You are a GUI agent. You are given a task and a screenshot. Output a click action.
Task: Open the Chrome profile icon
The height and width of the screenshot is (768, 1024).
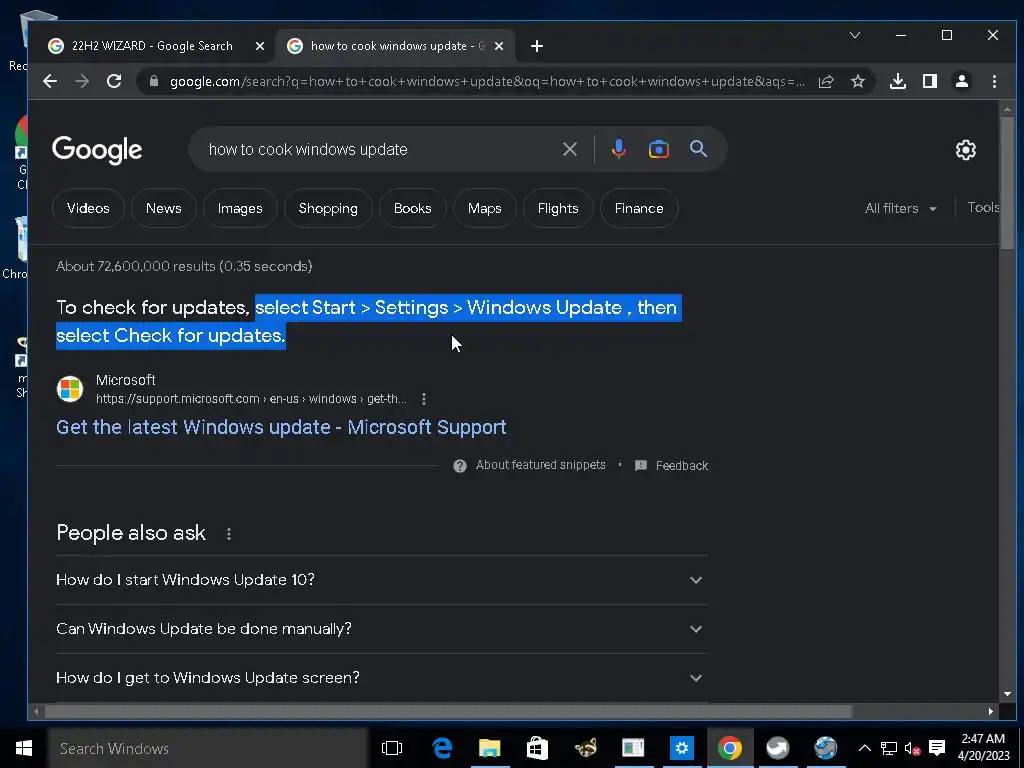point(962,81)
